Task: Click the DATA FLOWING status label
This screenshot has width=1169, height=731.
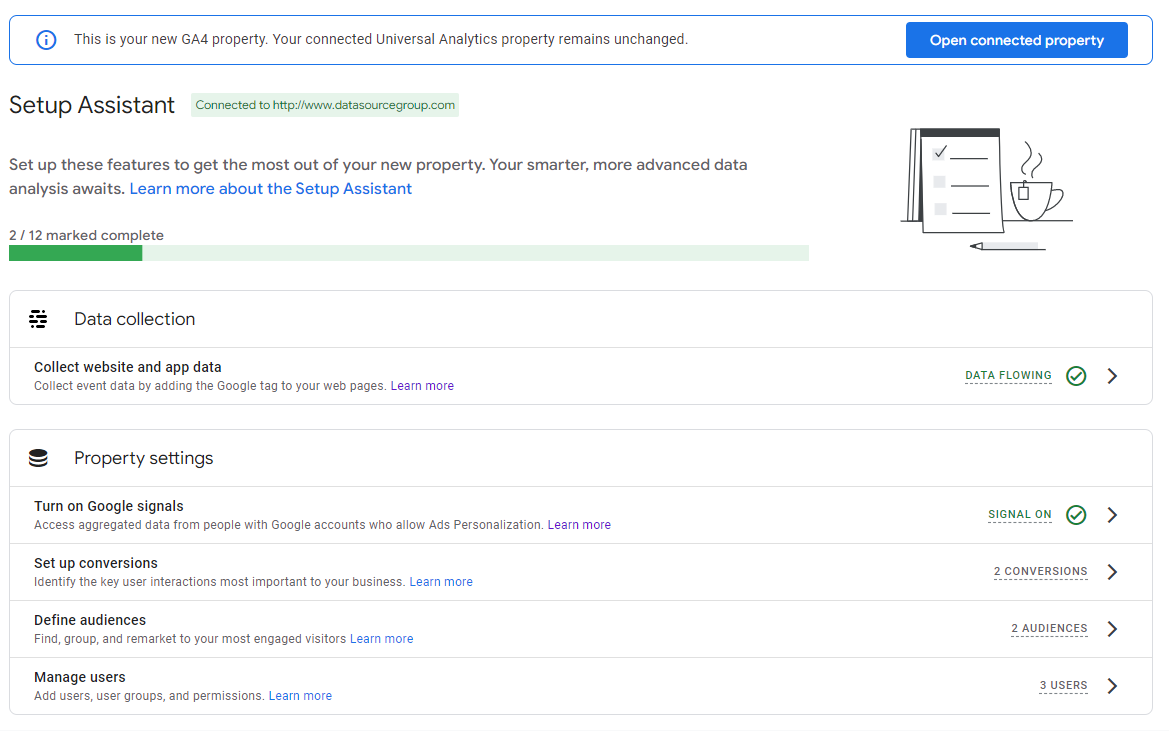Action: point(1008,376)
